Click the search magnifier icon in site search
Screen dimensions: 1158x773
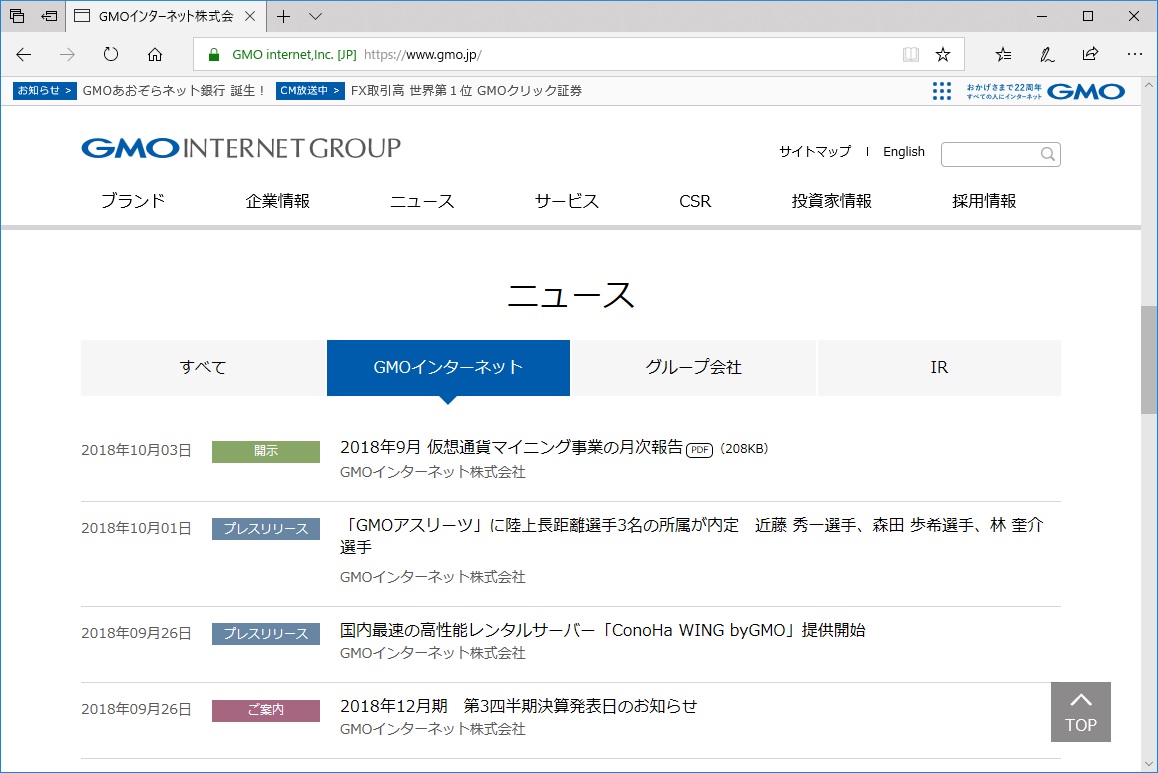(x=1047, y=154)
